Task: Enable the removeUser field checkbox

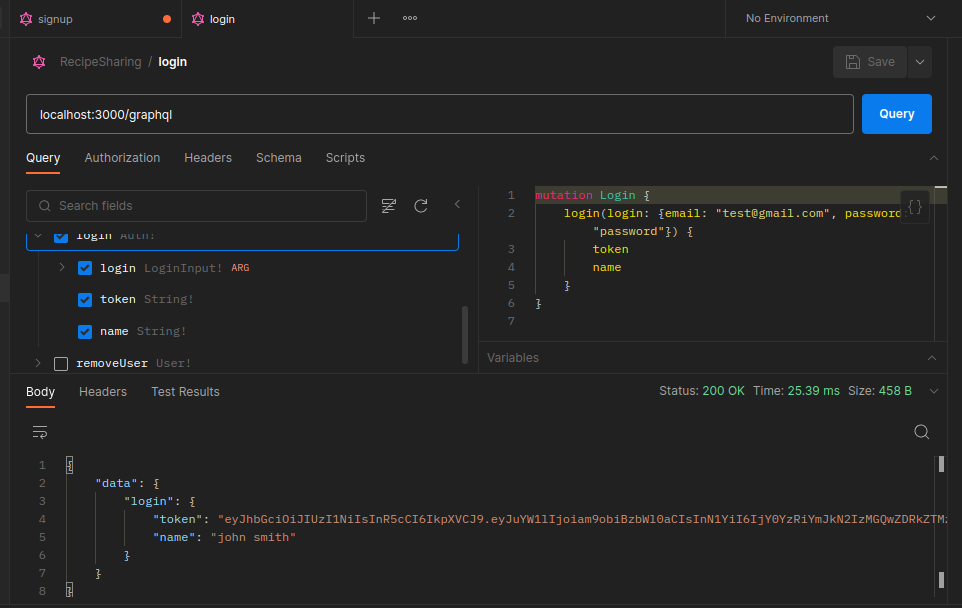Action: (x=61, y=363)
